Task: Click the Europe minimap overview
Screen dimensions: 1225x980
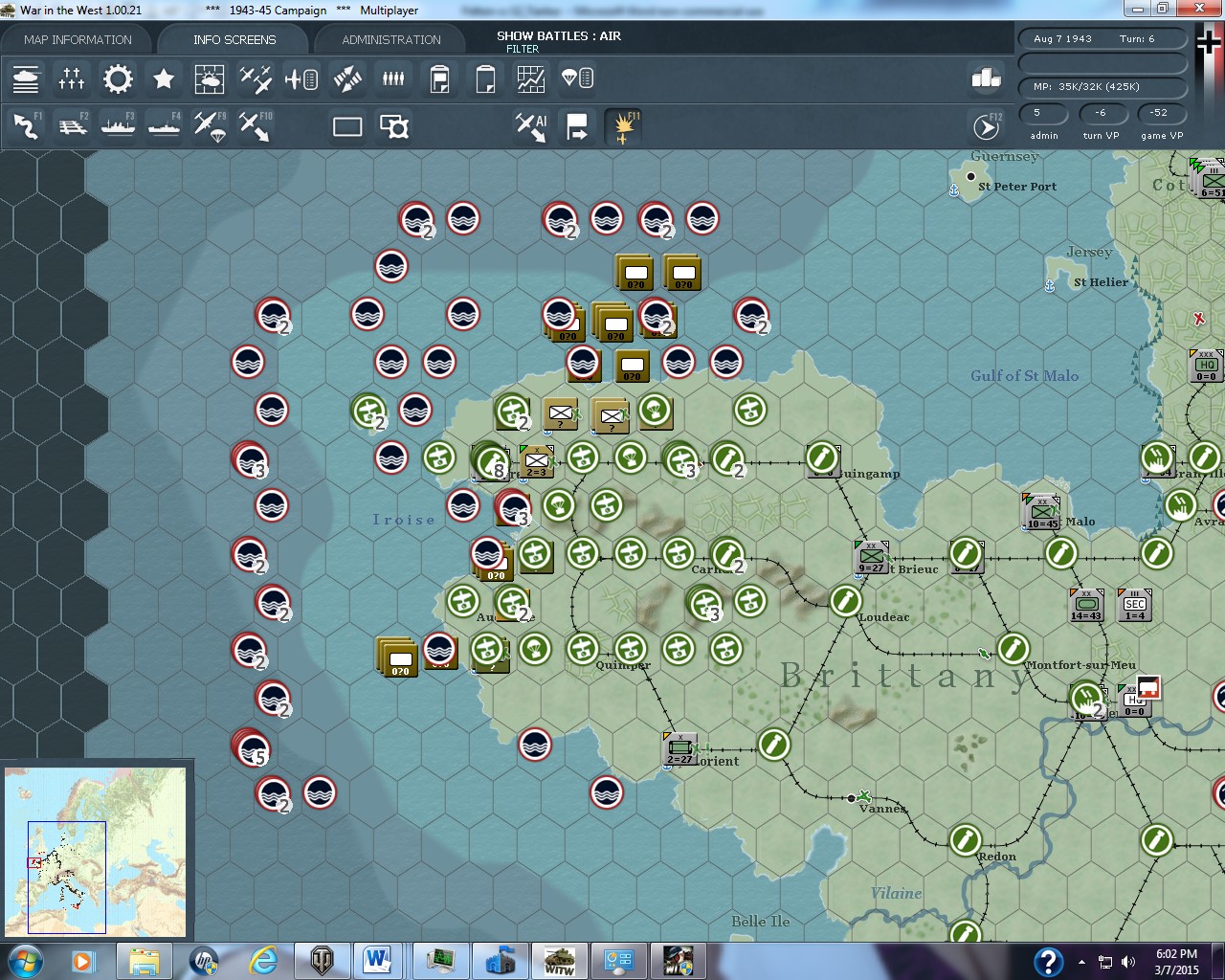Action: (96, 851)
